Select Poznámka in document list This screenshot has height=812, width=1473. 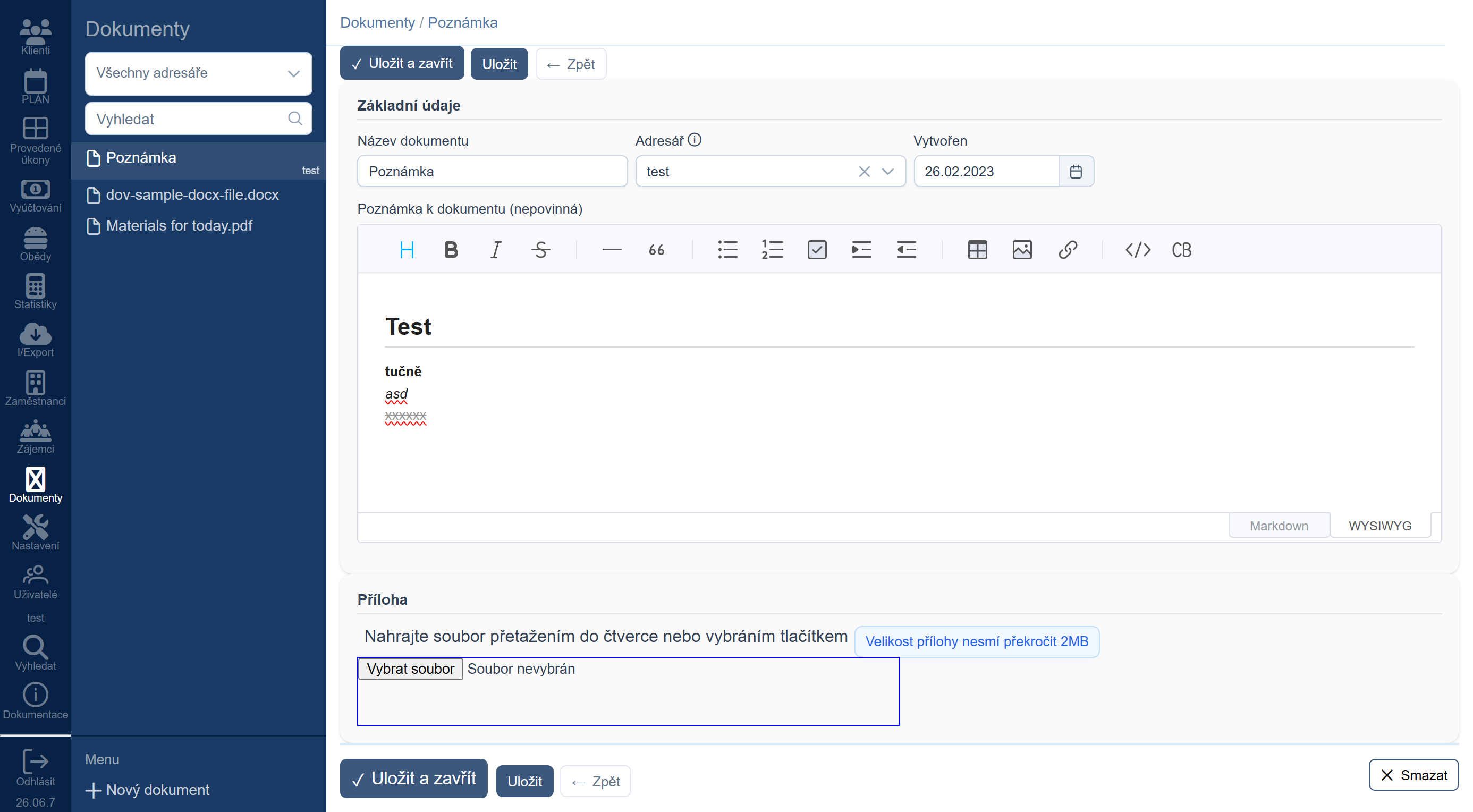tap(198, 160)
